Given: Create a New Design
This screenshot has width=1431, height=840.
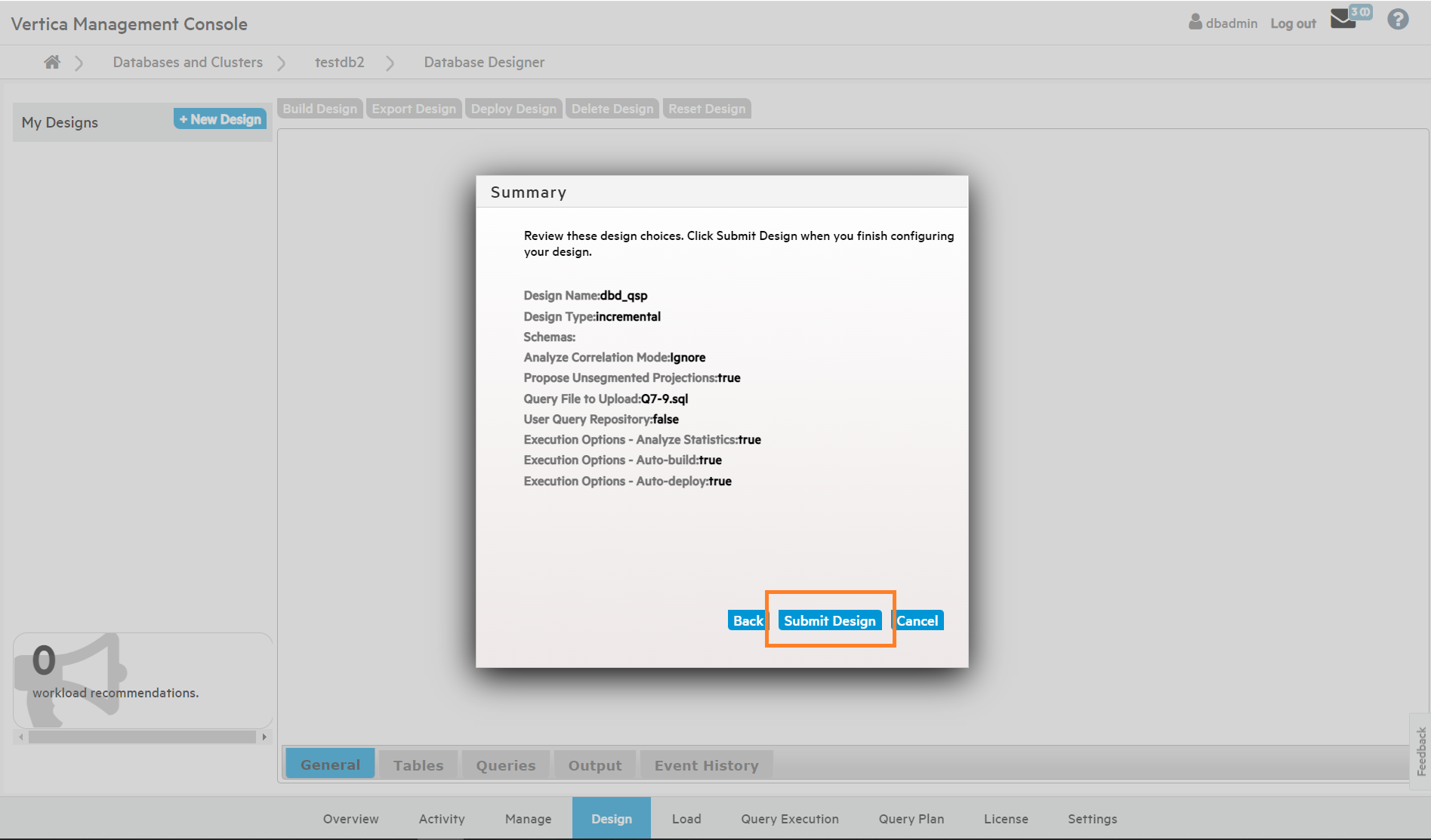Looking at the screenshot, I should tap(220, 119).
